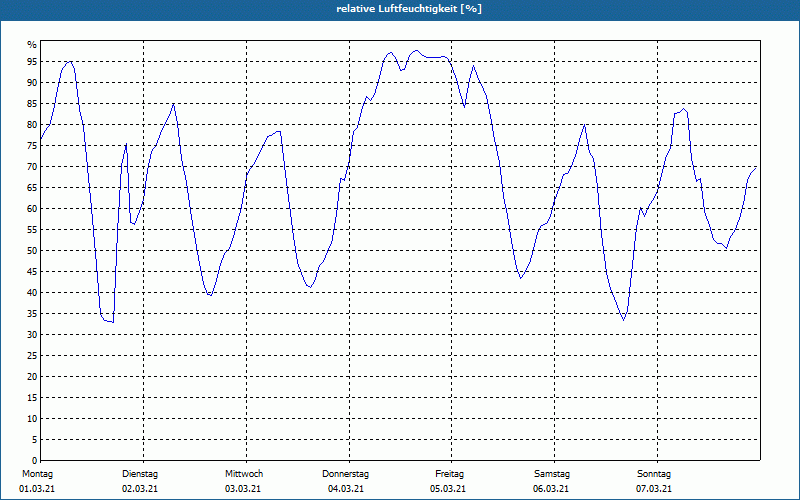Click the 15 value on the y-axis

coord(32,397)
